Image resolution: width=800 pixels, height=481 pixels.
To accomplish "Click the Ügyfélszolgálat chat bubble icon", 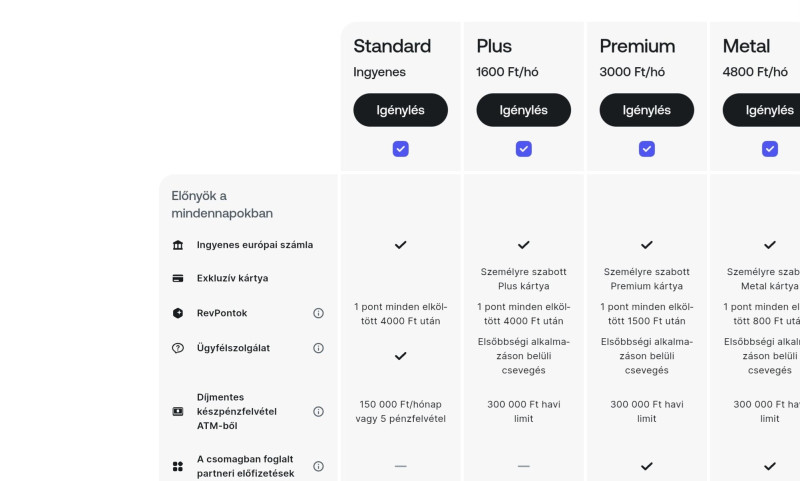I will pyautogui.click(x=178, y=348).
